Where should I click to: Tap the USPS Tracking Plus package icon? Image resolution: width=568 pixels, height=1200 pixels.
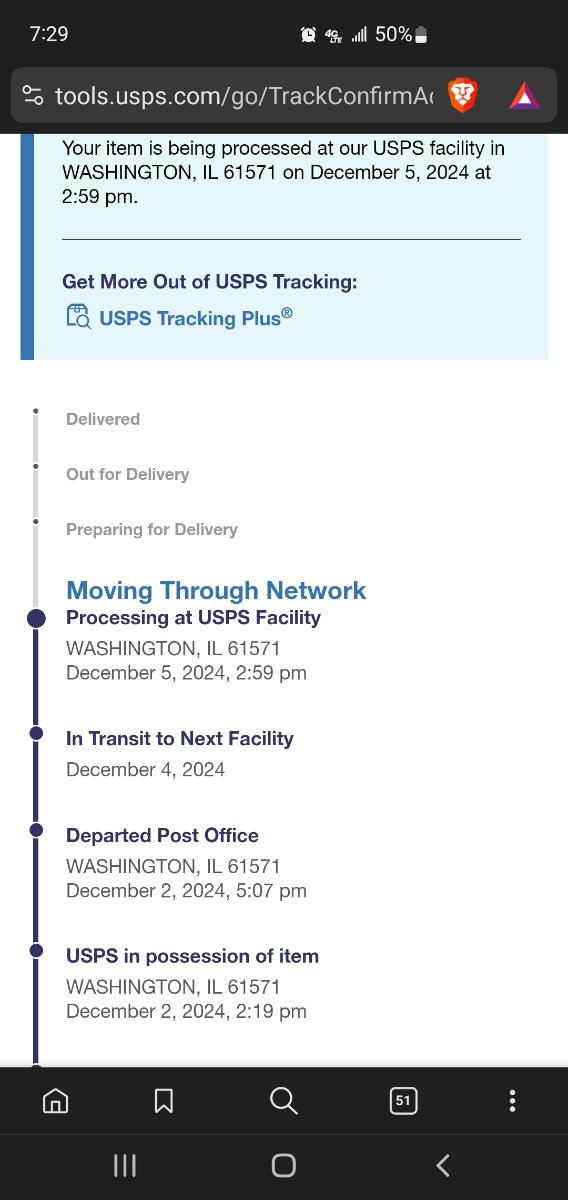click(78, 318)
